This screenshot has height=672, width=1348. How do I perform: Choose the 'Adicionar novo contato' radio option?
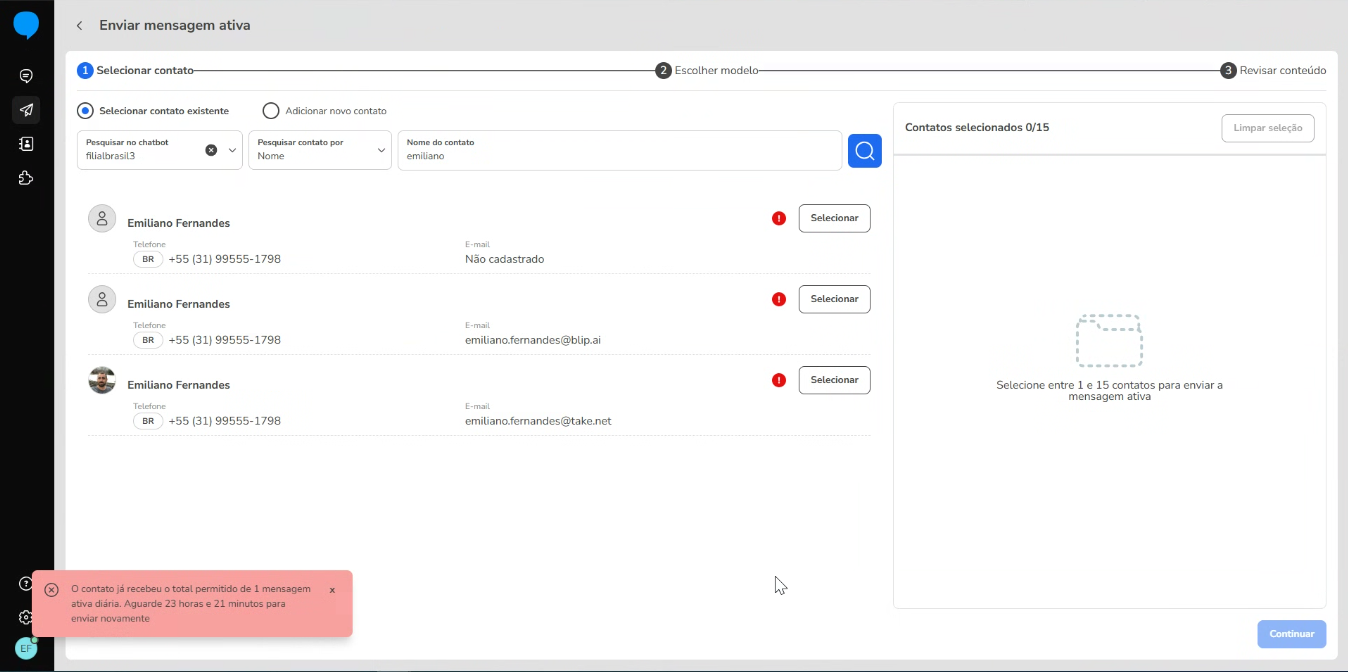[x=270, y=111]
